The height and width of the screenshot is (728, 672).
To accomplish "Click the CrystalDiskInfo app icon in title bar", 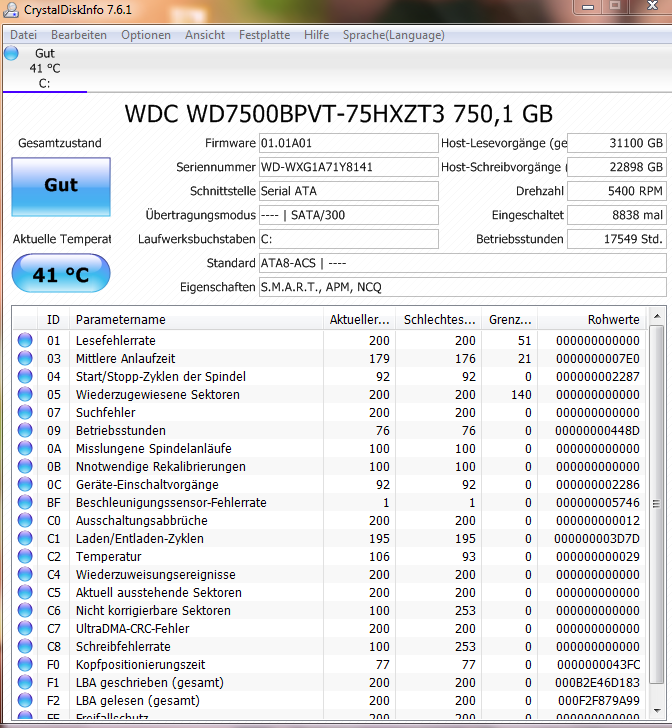I will (11, 10).
